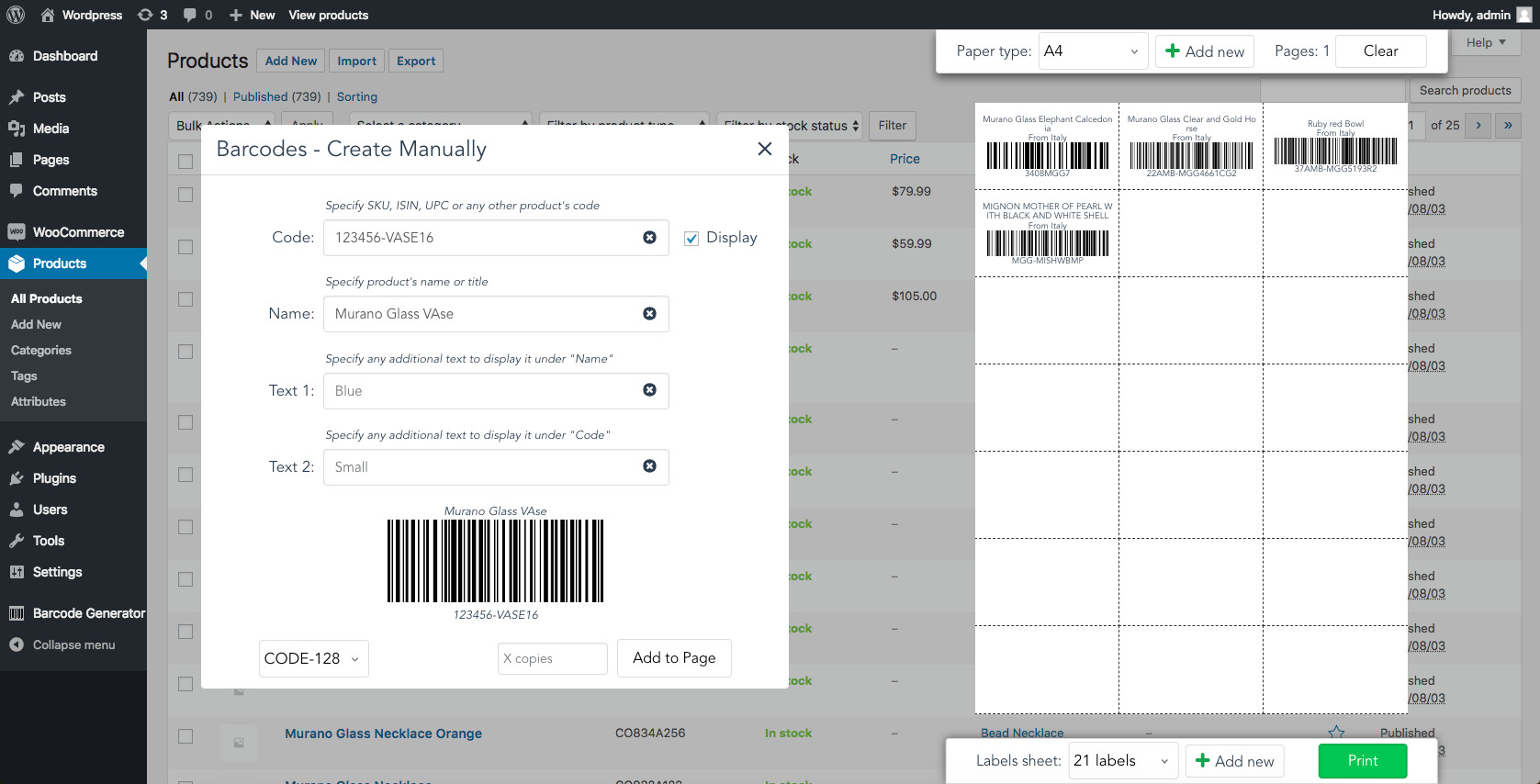Click the Clear pages button
This screenshot has width=1540, height=784.
click(x=1380, y=51)
